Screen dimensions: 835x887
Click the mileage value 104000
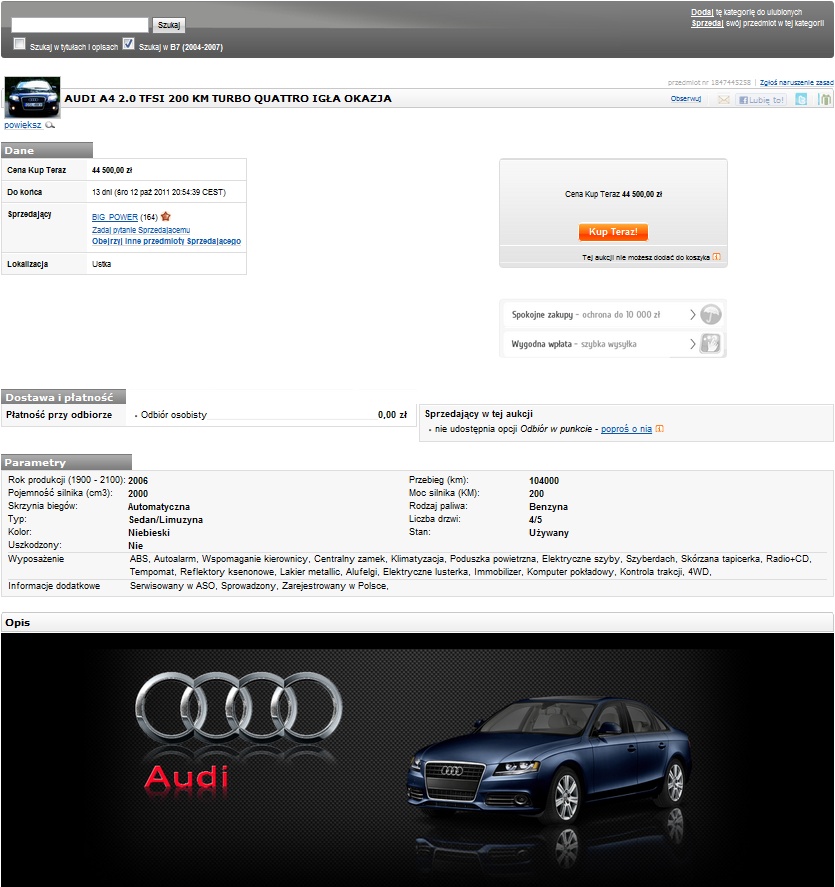pos(544,480)
